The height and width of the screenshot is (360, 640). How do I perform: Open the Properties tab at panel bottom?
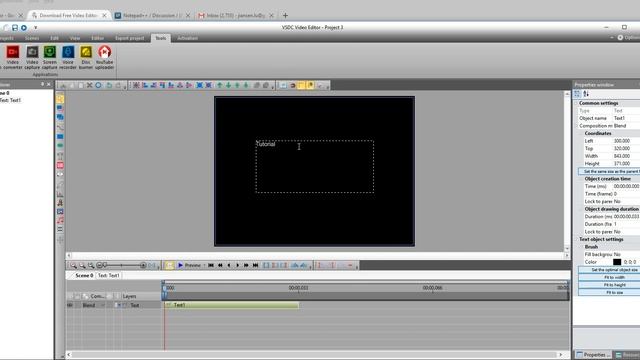[x=594, y=355]
